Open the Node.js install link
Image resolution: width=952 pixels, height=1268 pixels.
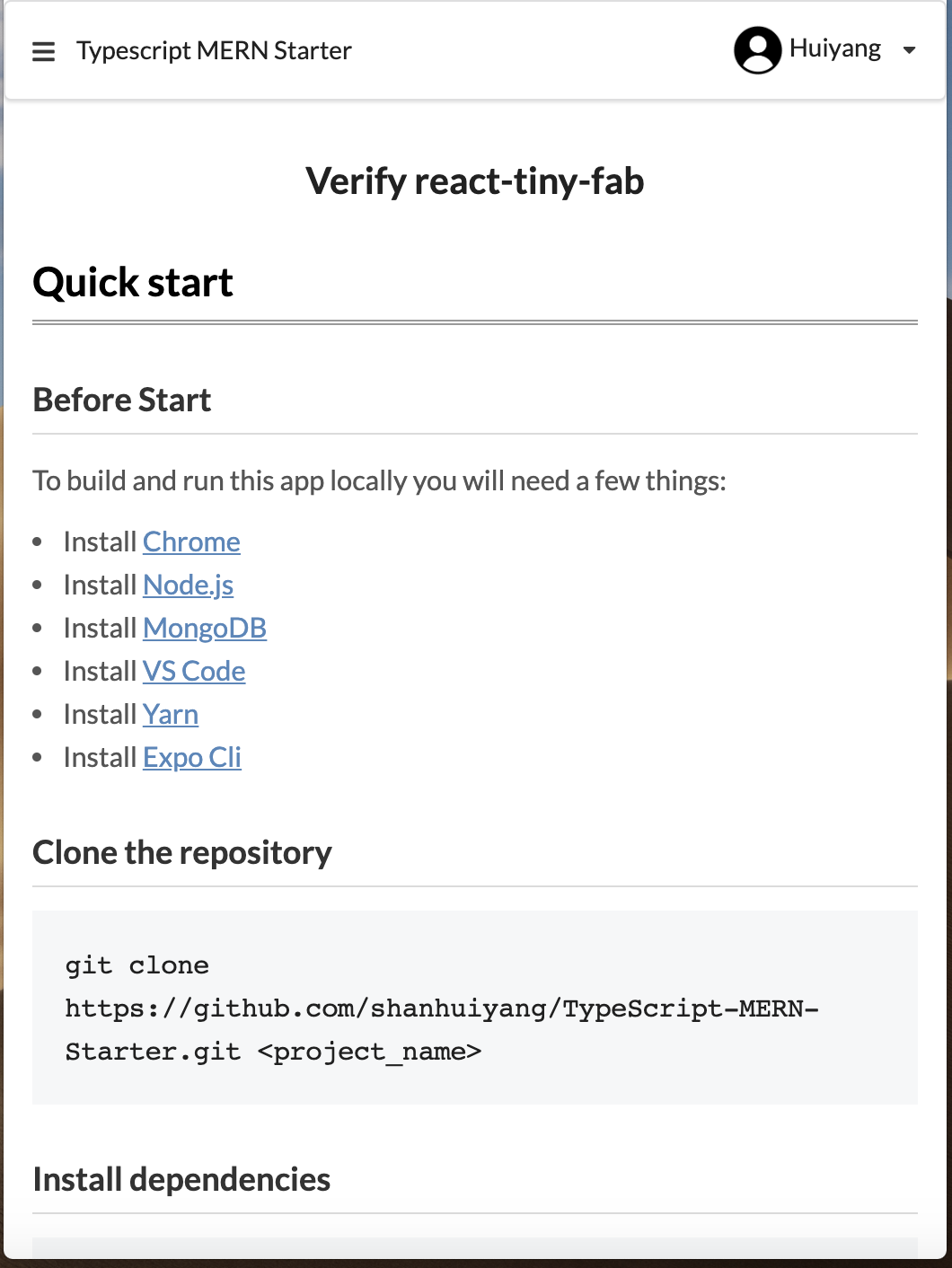188,585
